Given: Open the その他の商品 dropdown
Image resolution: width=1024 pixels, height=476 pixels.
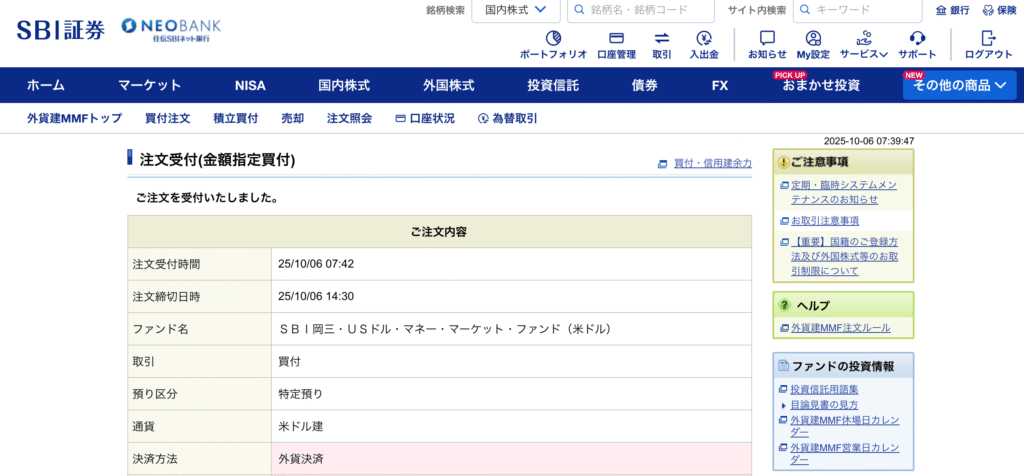Looking at the screenshot, I should pos(959,85).
